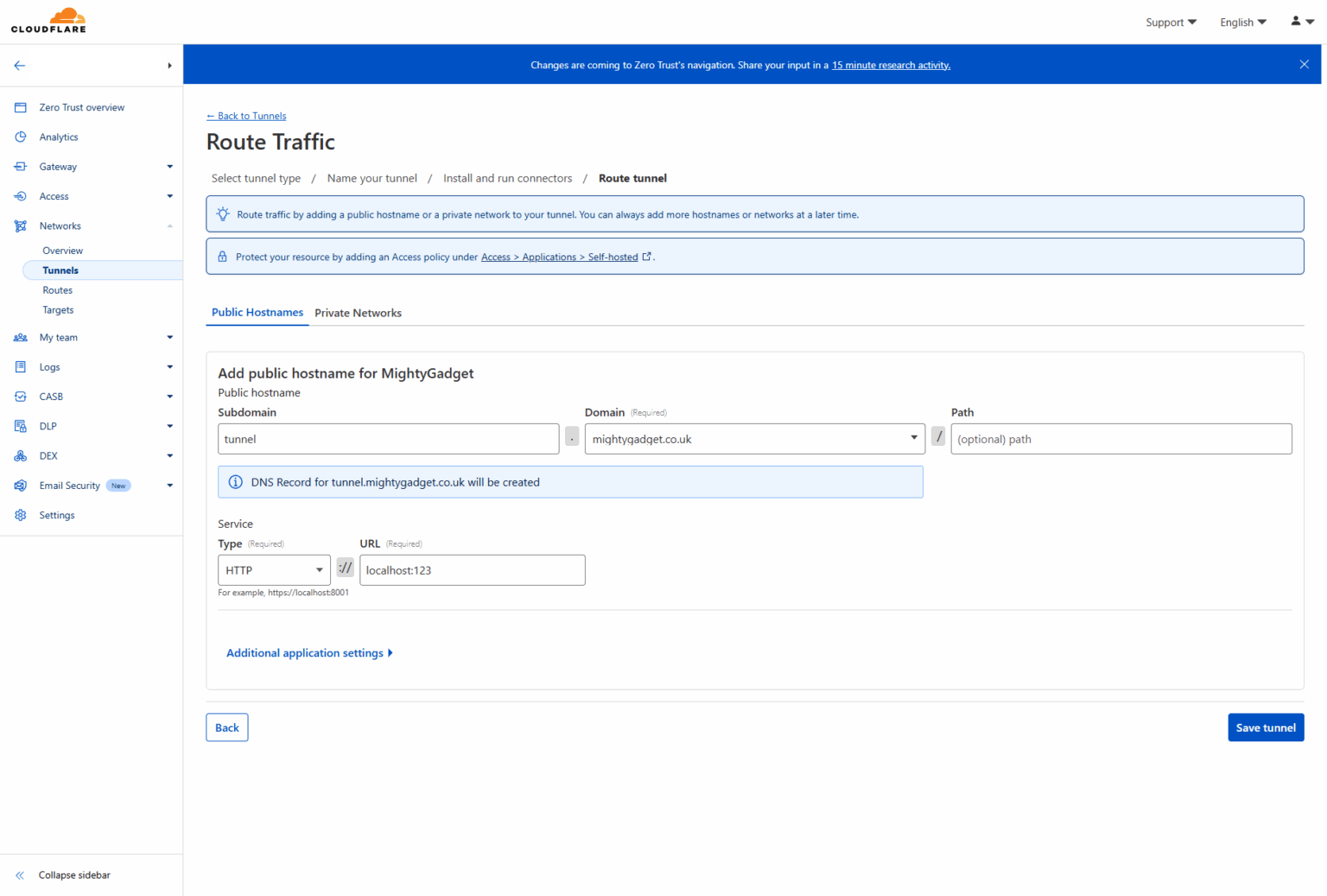The height and width of the screenshot is (896, 1327).
Task: Open the 15 minute research activity link
Action: click(x=891, y=65)
